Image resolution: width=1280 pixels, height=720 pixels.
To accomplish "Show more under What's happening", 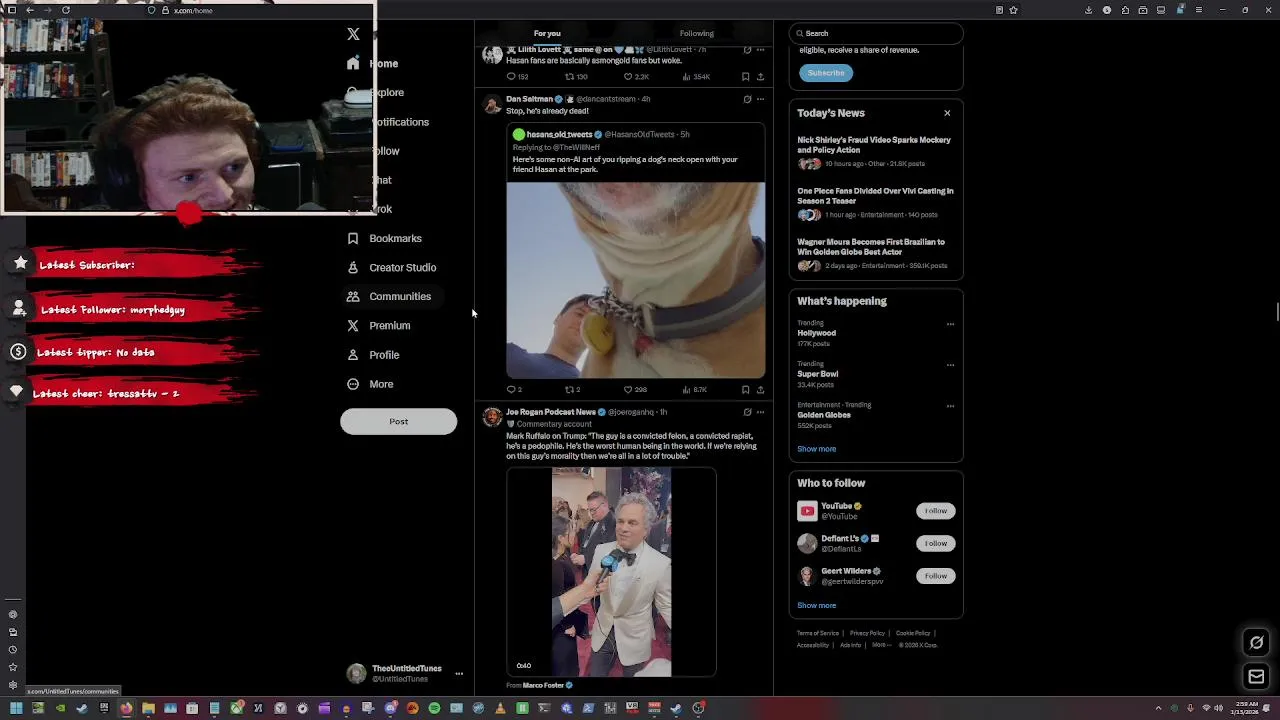I will (816, 449).
